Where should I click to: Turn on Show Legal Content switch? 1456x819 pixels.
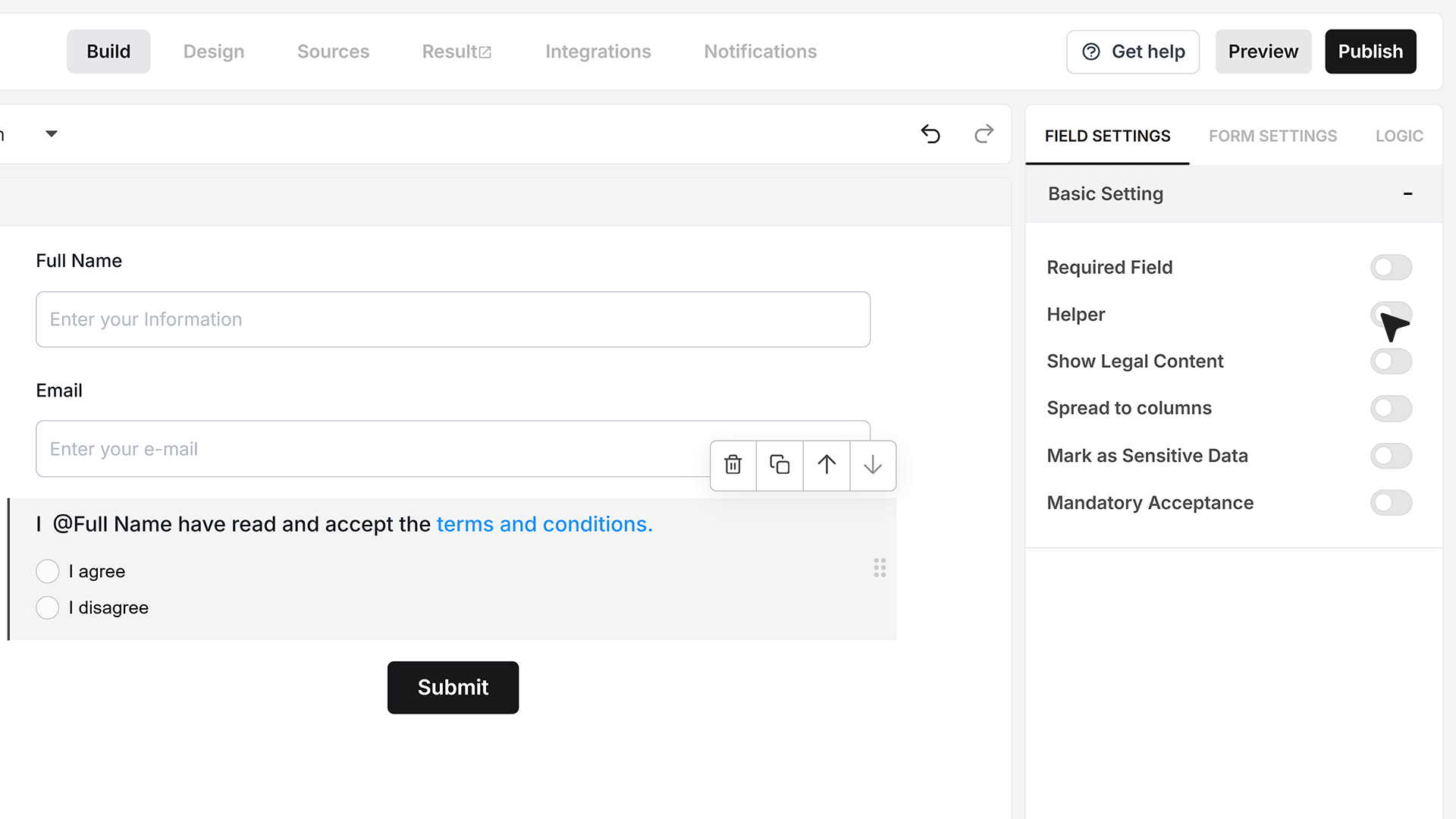[1391, 361]
